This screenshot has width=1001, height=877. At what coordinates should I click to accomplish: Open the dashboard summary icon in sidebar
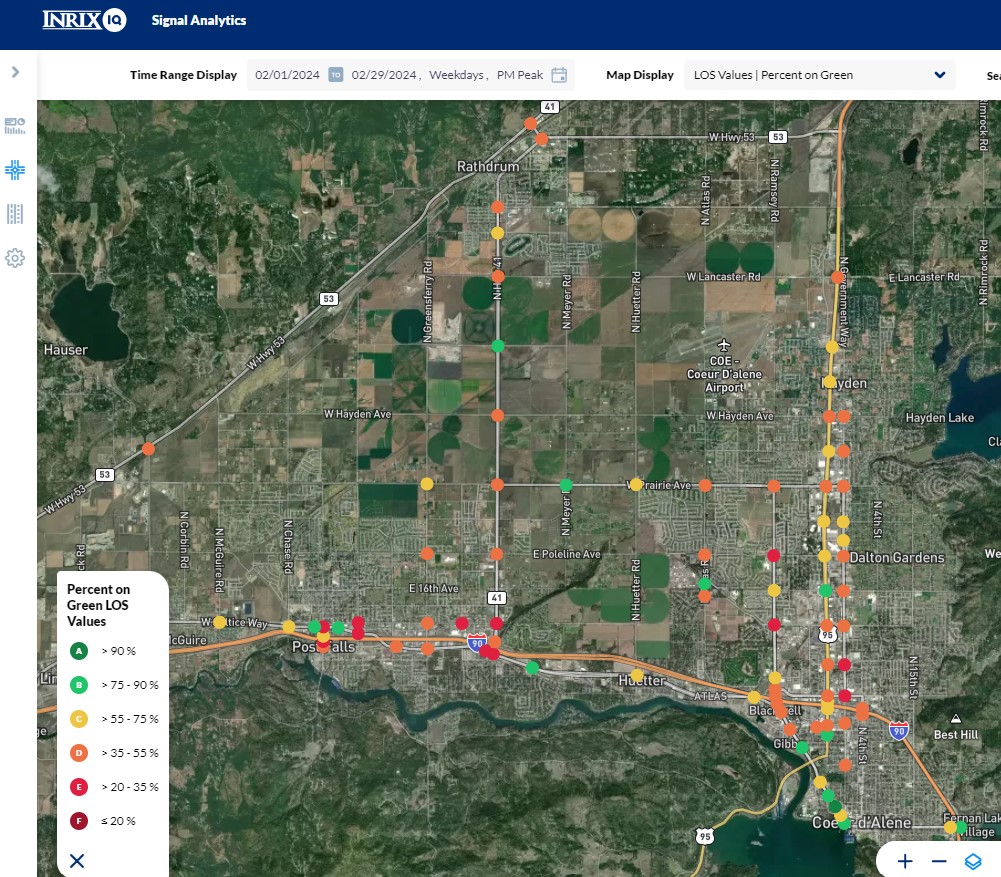[15, 126]
